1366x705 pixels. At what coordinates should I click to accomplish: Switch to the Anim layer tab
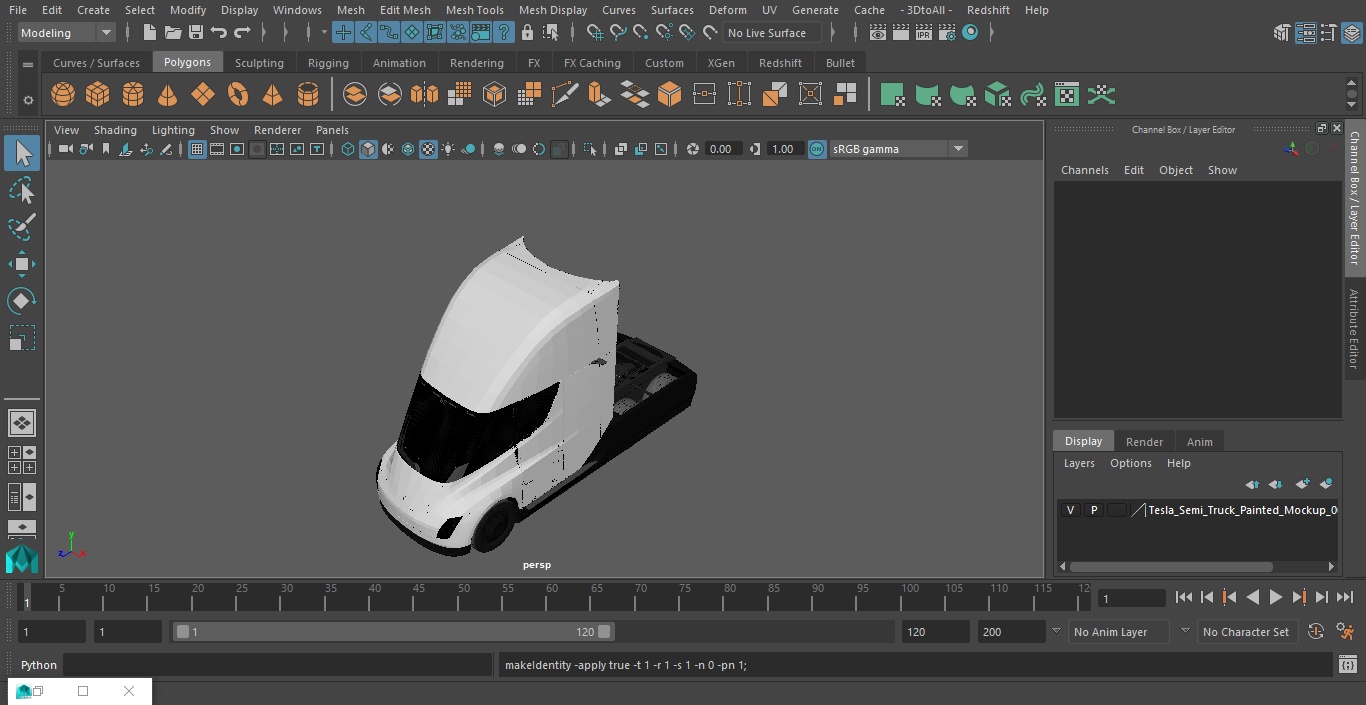coord(1199,442)
